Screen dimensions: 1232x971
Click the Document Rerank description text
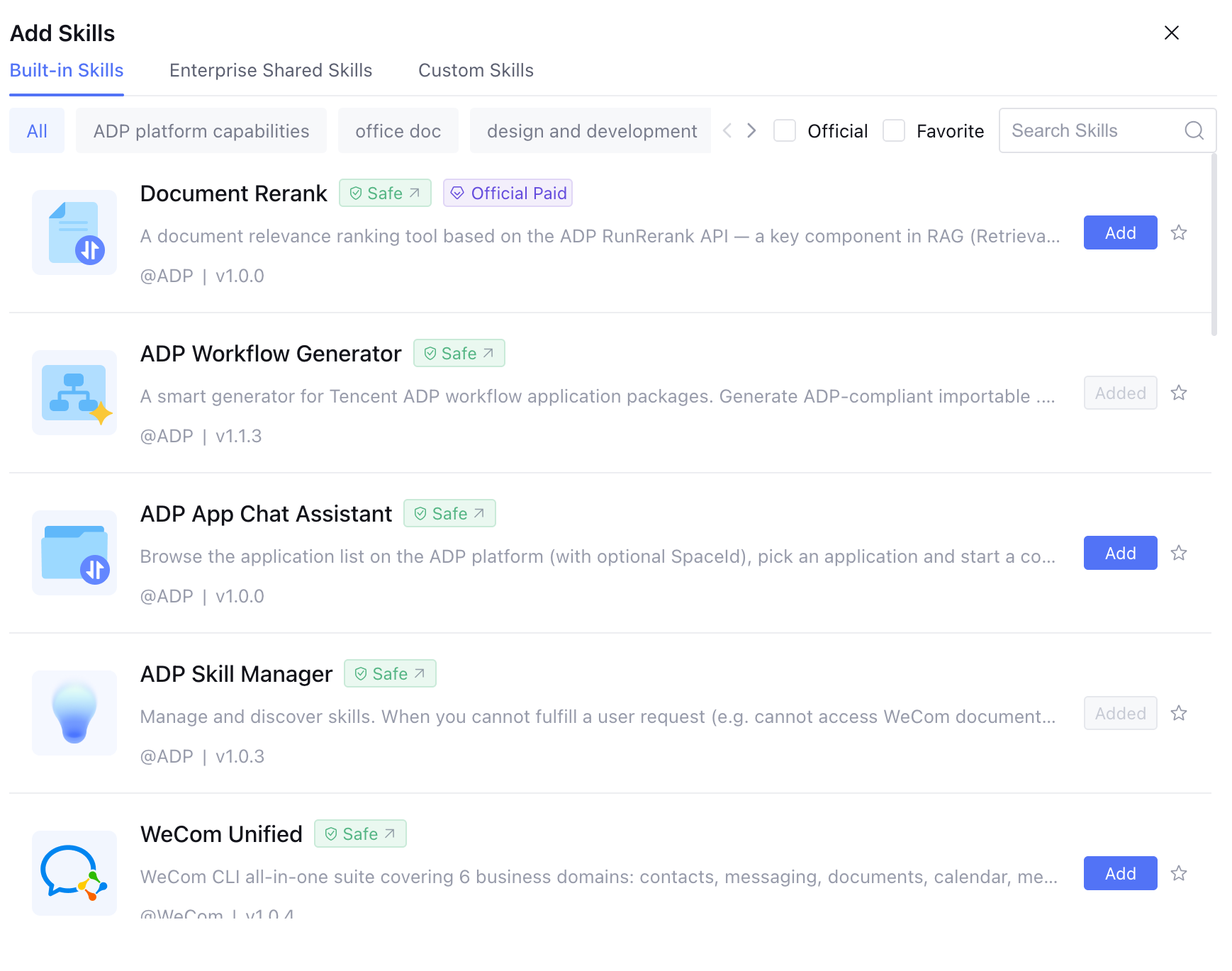(600, 236)
